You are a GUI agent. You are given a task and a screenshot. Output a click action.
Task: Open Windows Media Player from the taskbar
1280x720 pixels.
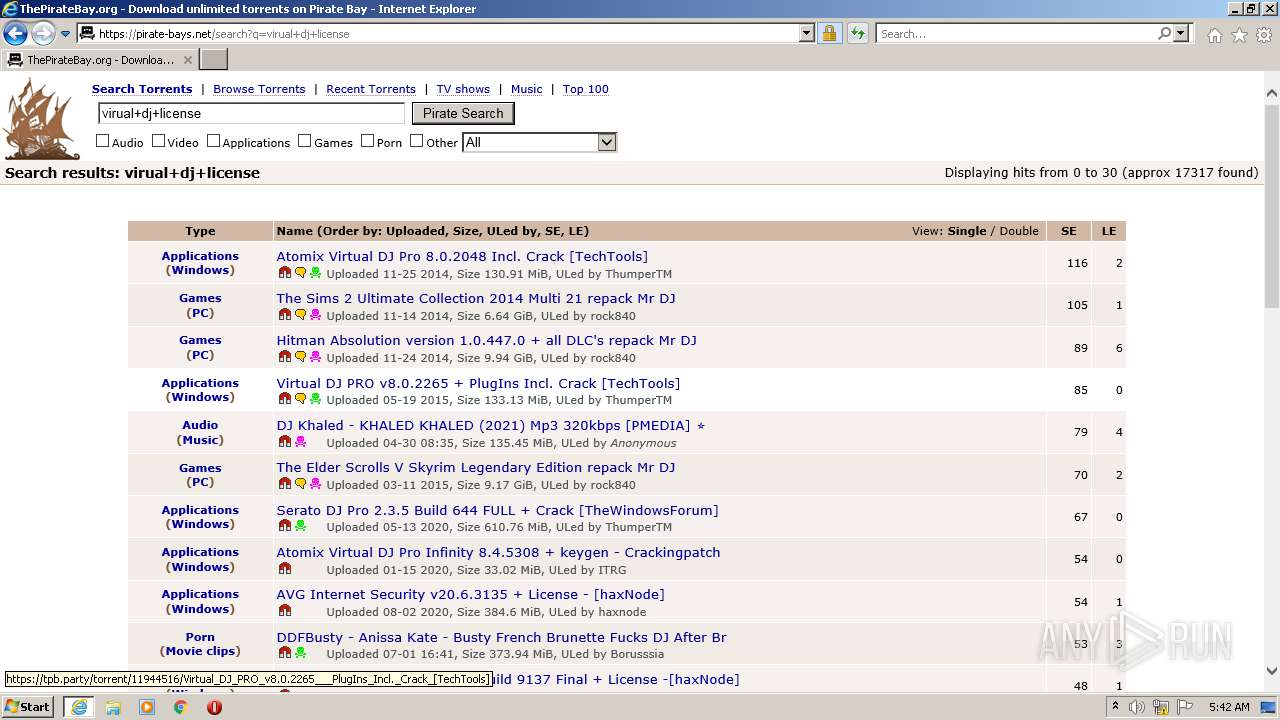coord(147,707)
